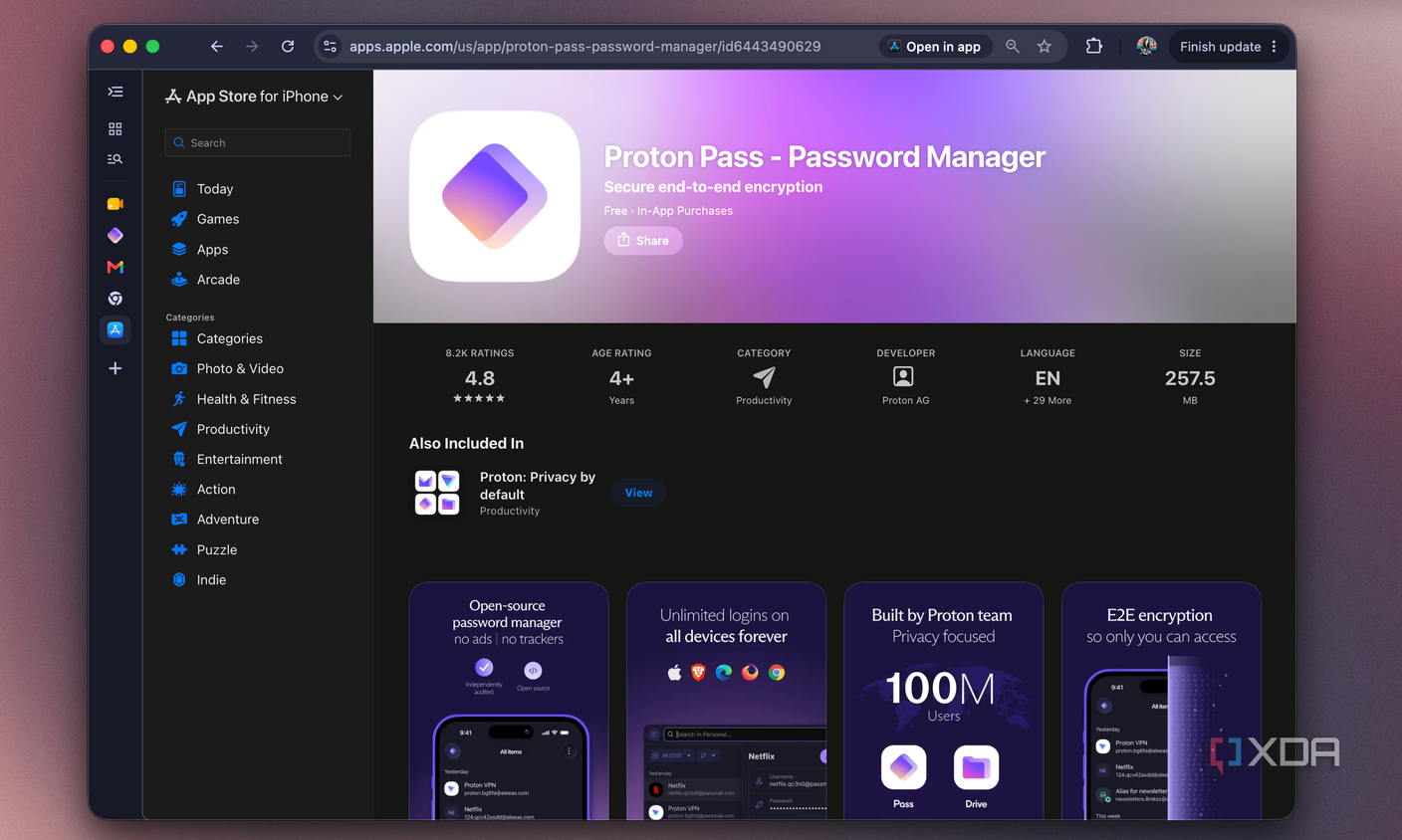This screenshot has width=1402, height=840.
Task: Expand the App Store for iPhone dropdown
Action: coord(255,97)
